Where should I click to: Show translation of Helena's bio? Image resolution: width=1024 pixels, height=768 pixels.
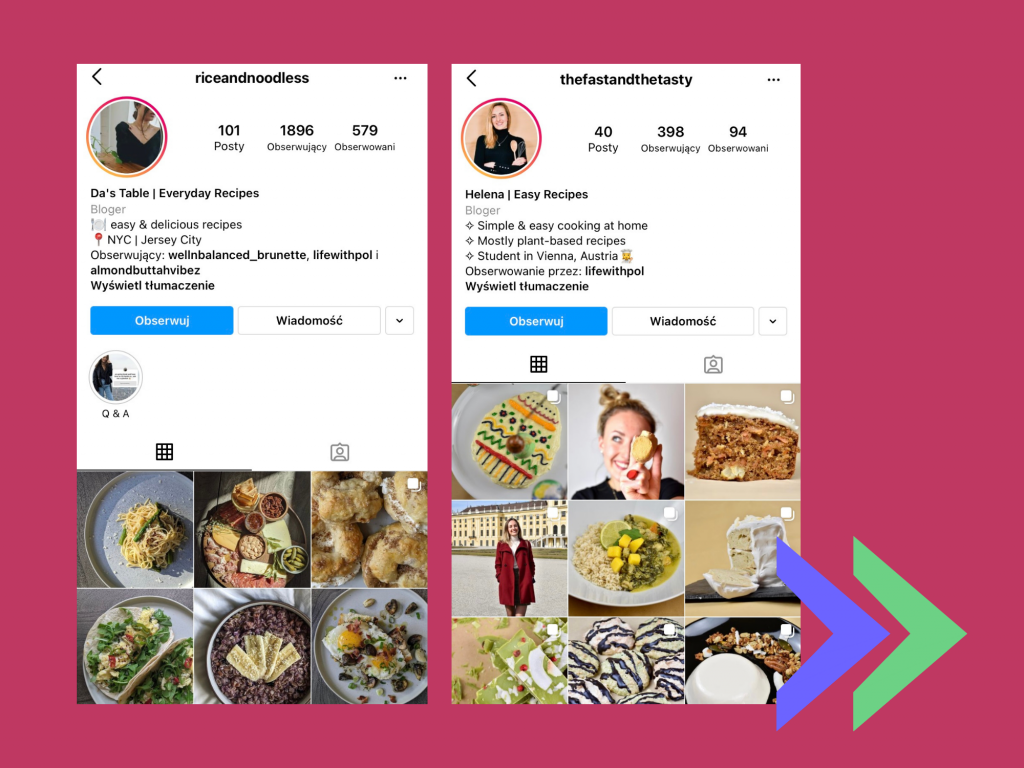click(527, 287)
